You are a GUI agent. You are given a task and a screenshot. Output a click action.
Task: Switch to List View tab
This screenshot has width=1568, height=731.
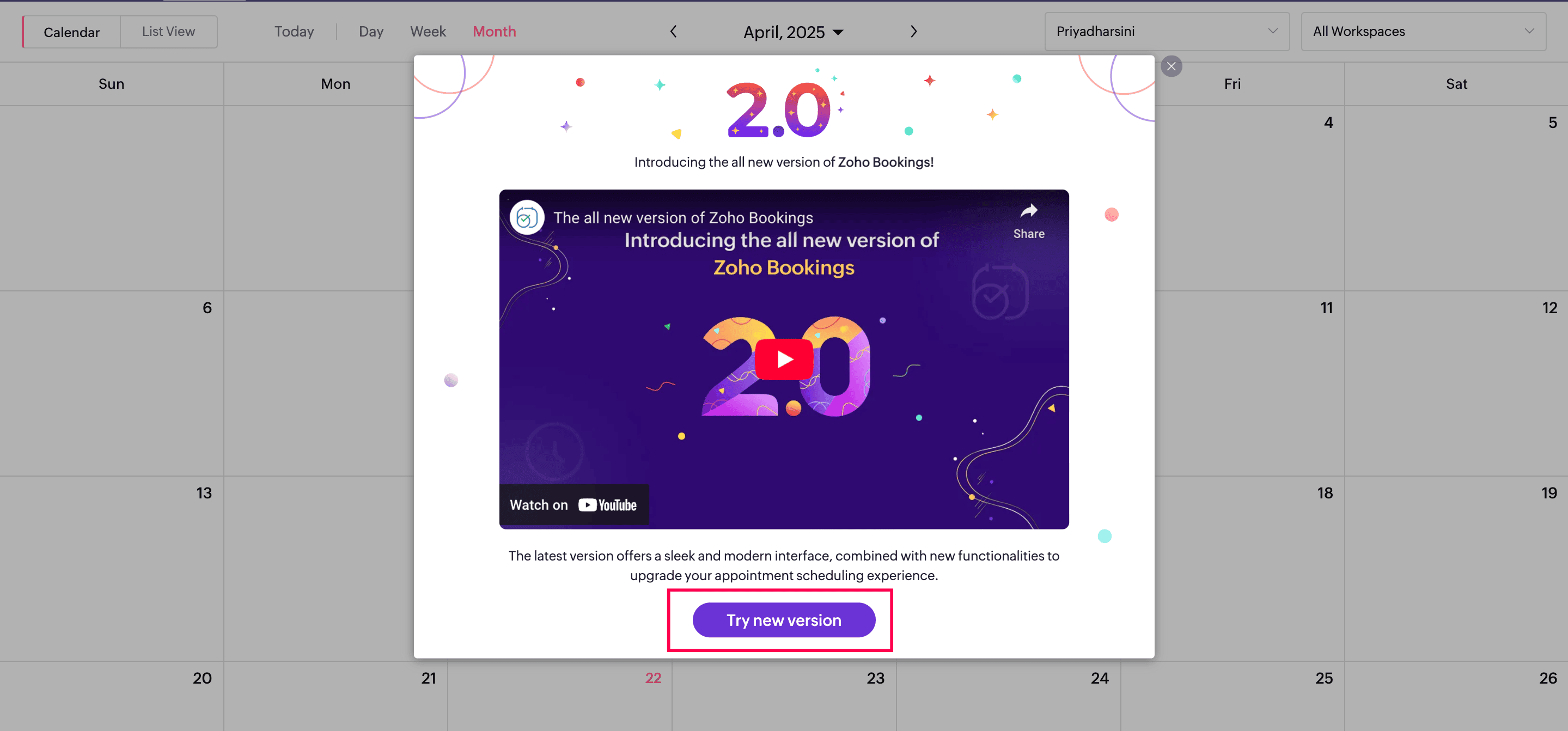[x=169, y=32]
